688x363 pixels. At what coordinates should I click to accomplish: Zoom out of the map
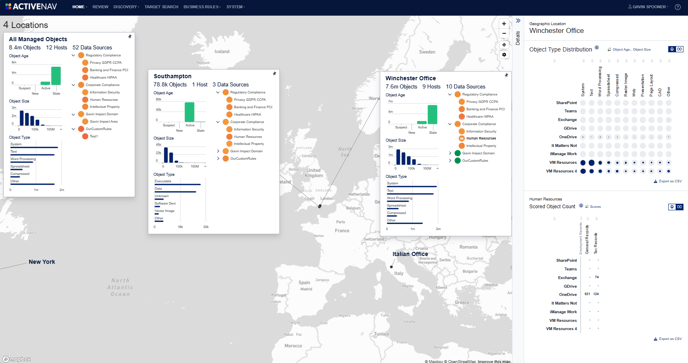tap(504, 34)
